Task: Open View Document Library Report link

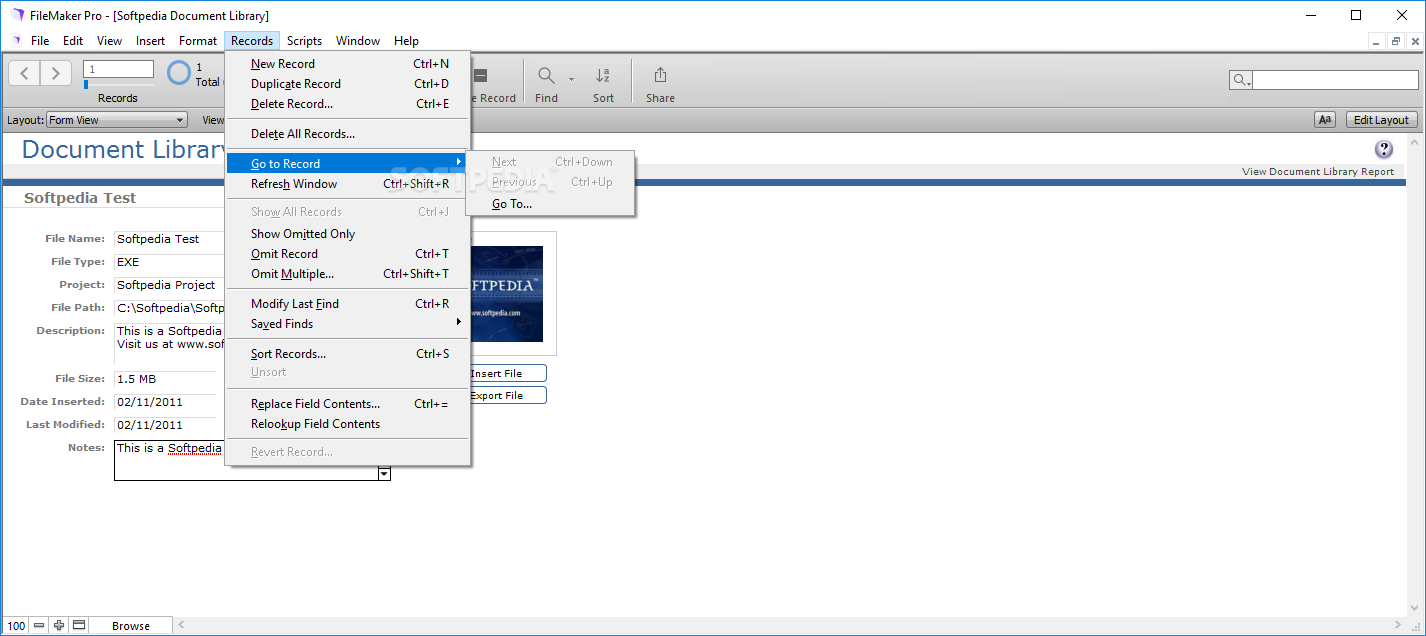Action: (x=1318, y=172)
